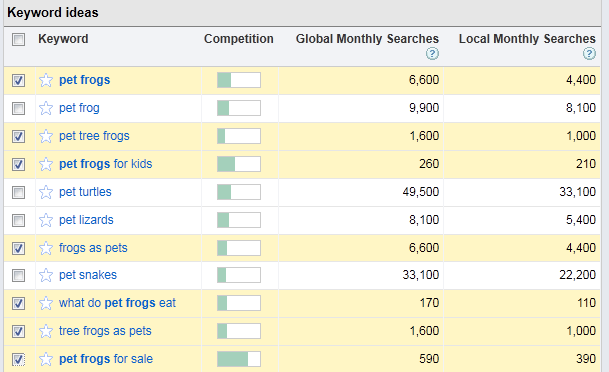Screen dimensions: 609x372
Task: Check the 'pet snakes' row checkbox
Action: (x=18, y=275)
